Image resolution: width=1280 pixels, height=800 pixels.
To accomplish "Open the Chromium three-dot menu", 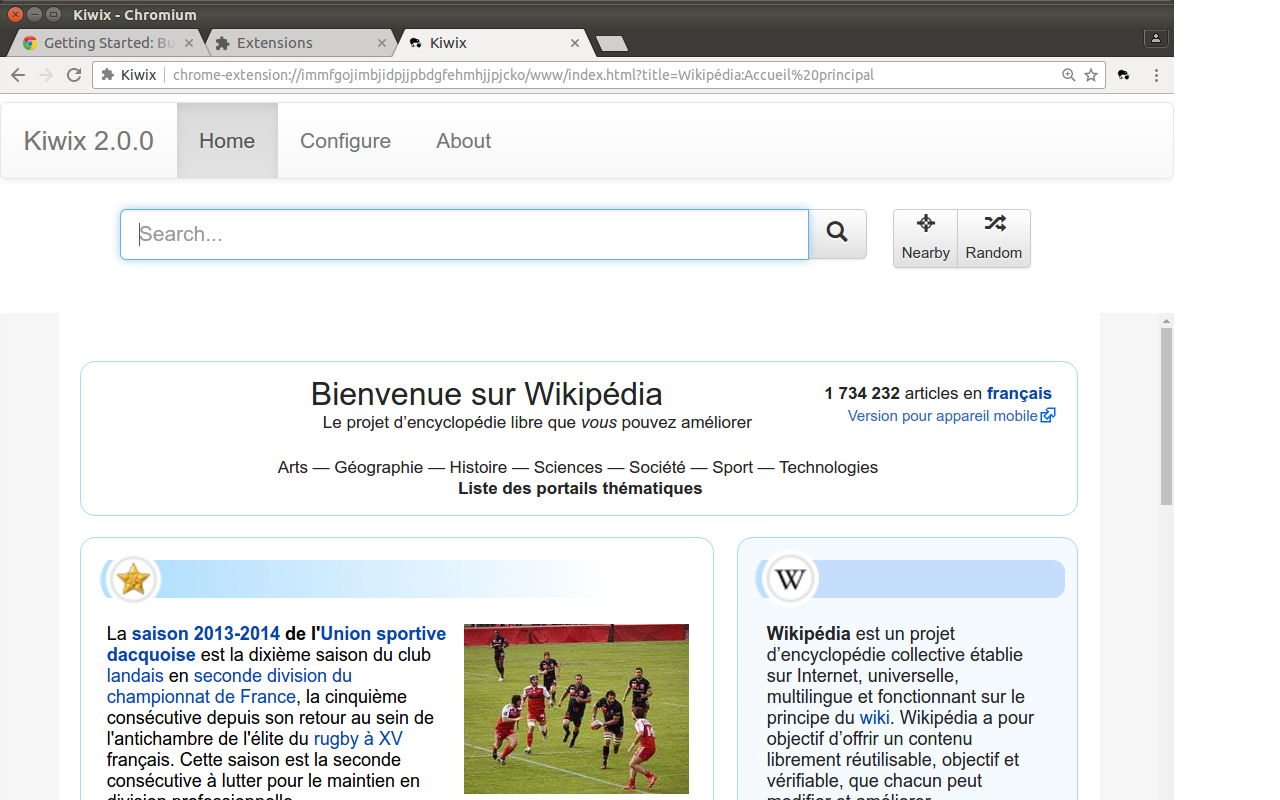I will click(1156, 75).
